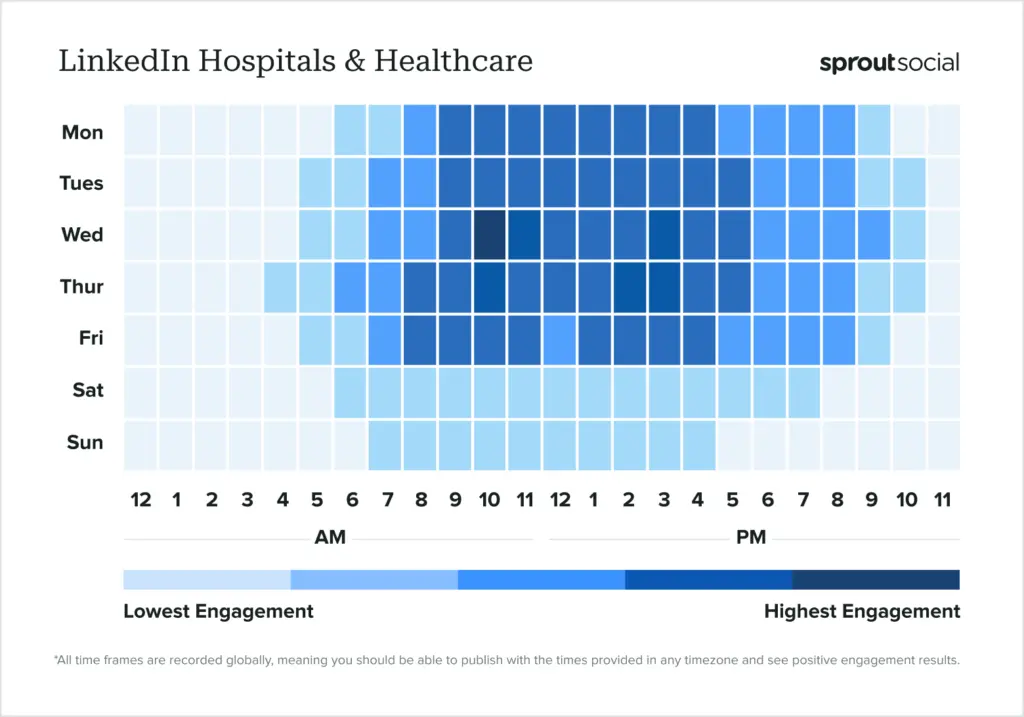Click the Highest Engagement legend label

[x=861, y=611]
